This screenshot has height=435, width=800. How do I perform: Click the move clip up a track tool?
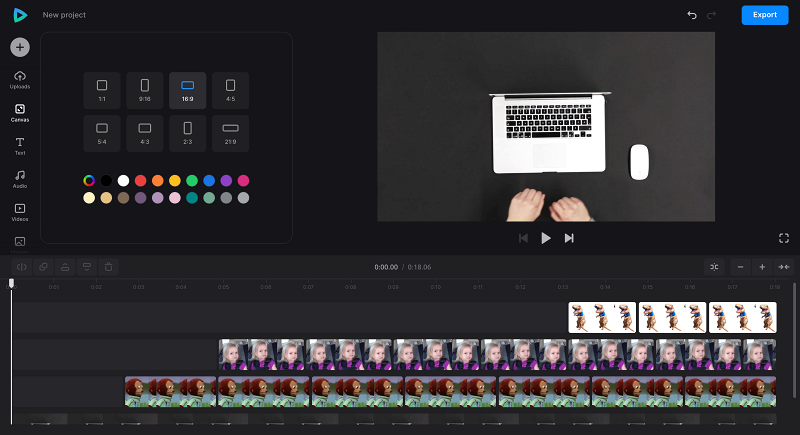pos(65,267)
